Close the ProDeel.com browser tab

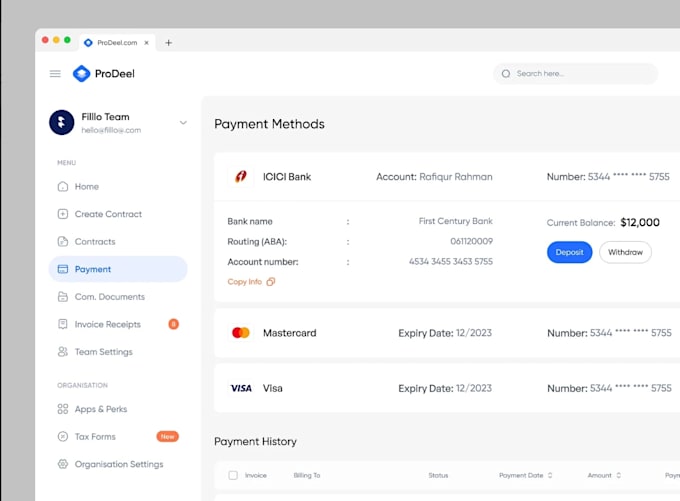point(147,43)
